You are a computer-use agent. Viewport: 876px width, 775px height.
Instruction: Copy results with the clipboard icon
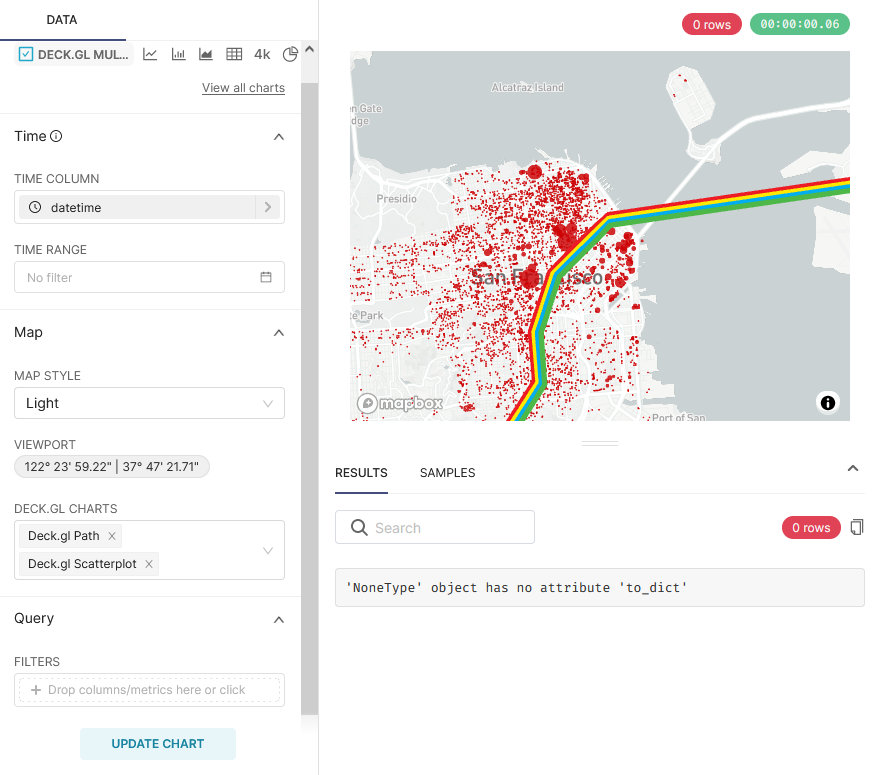(856, 527)
